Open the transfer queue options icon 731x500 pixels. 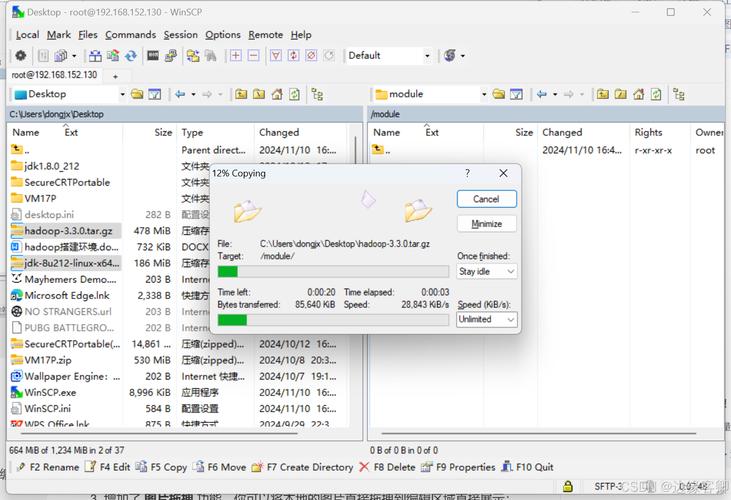click(x=61, y=55)
